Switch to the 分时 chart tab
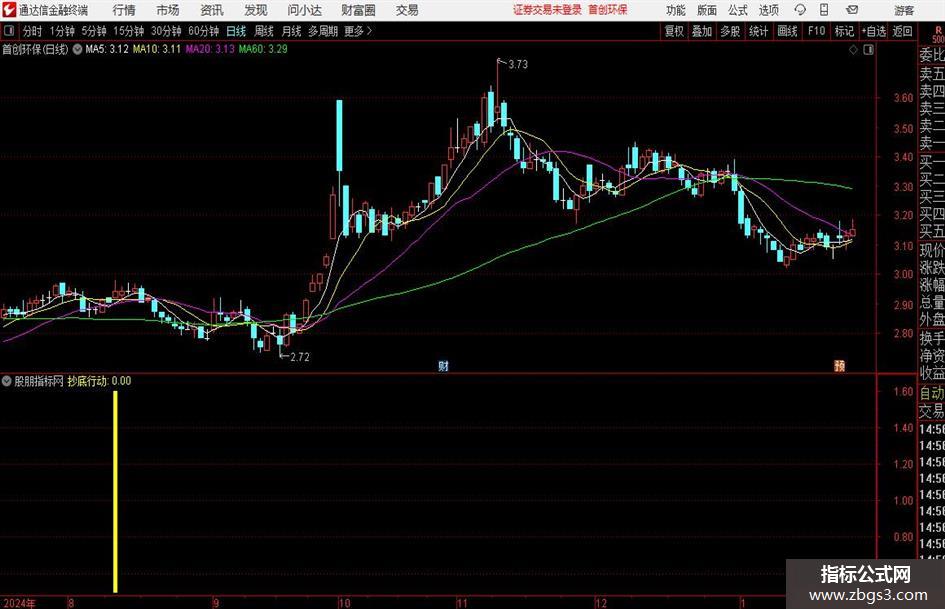The width and height of the screenshot is (945, 609). click(33, 31)
